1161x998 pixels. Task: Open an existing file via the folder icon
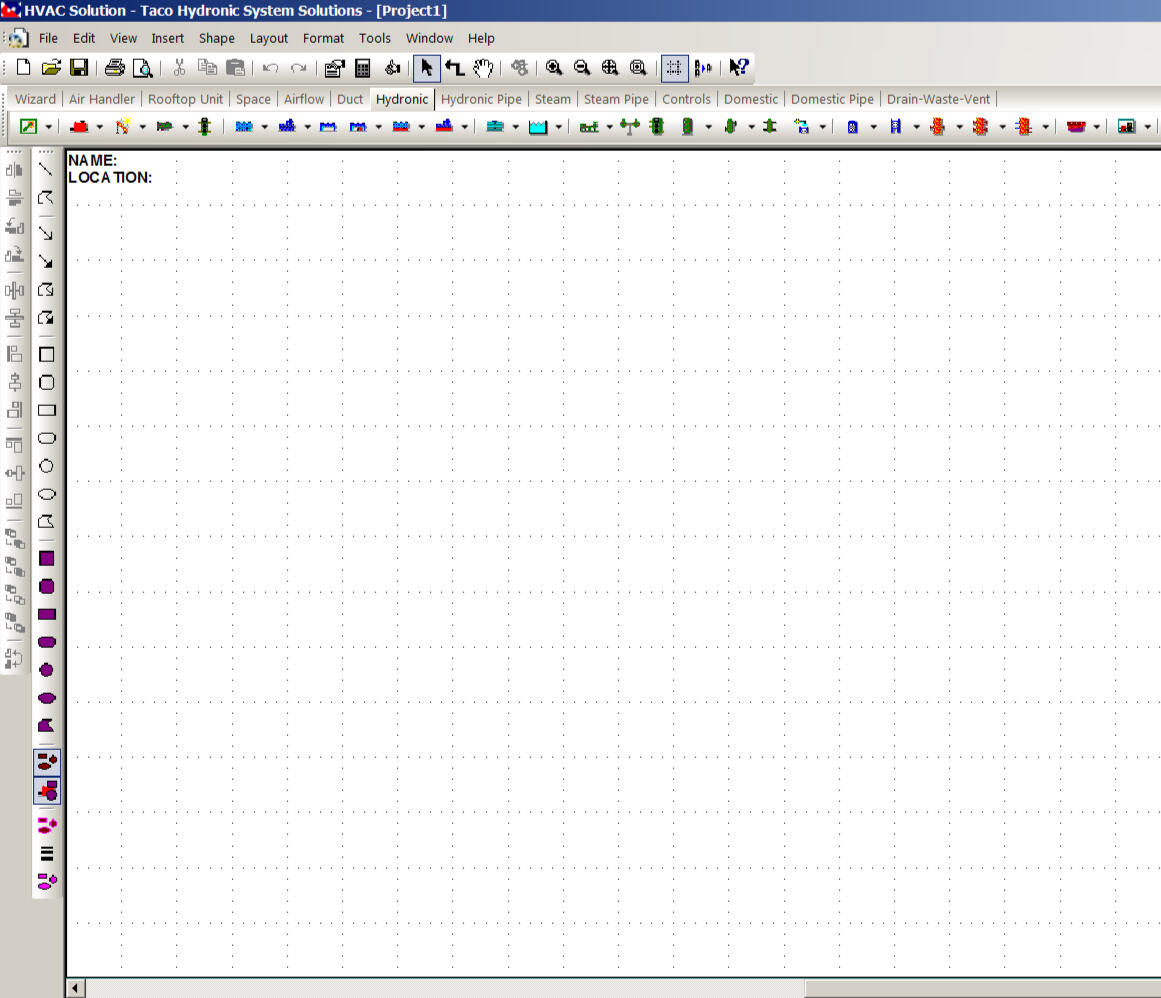[51, 67]
